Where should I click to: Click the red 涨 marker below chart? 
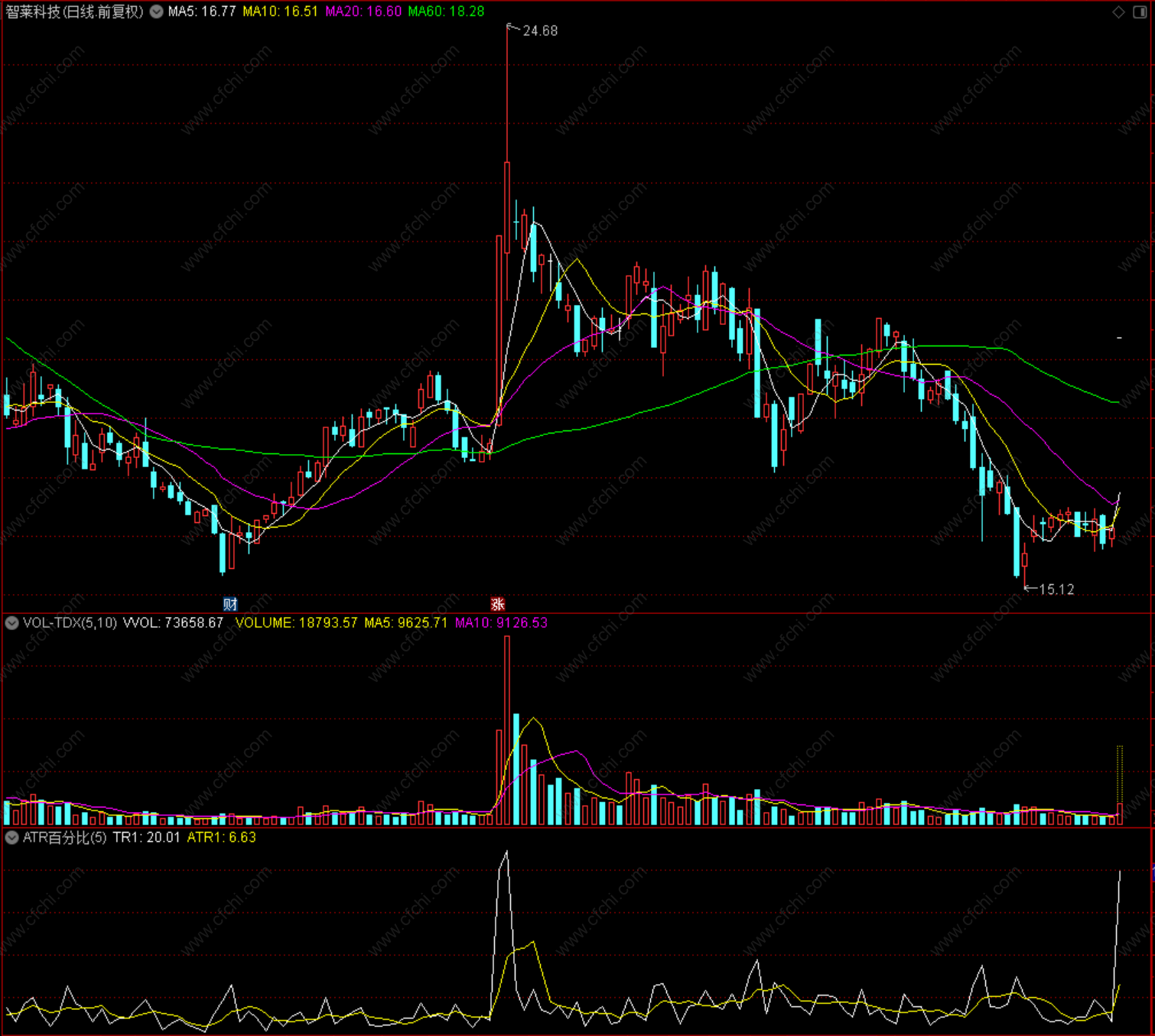point(498,604)
